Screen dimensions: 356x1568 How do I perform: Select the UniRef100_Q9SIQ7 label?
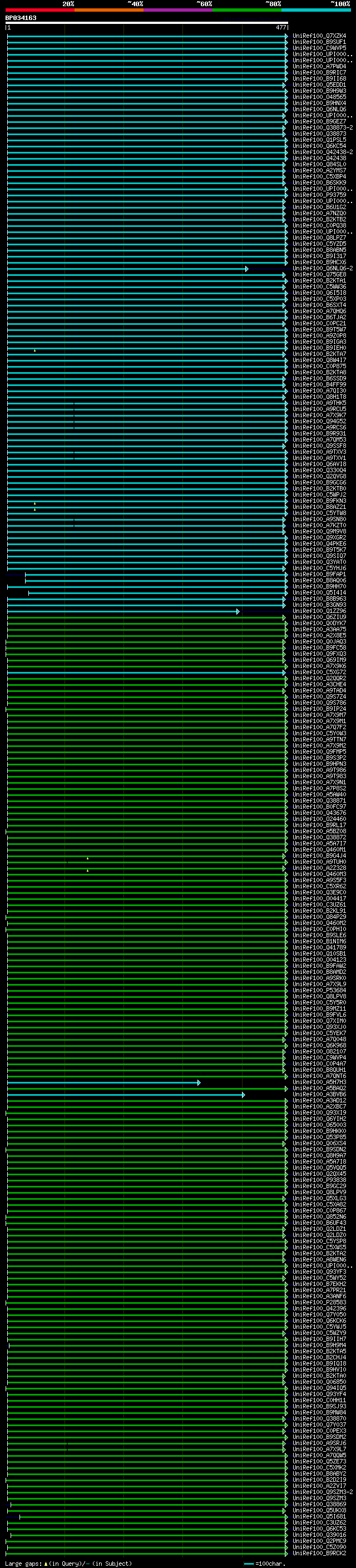click(319, 556)
